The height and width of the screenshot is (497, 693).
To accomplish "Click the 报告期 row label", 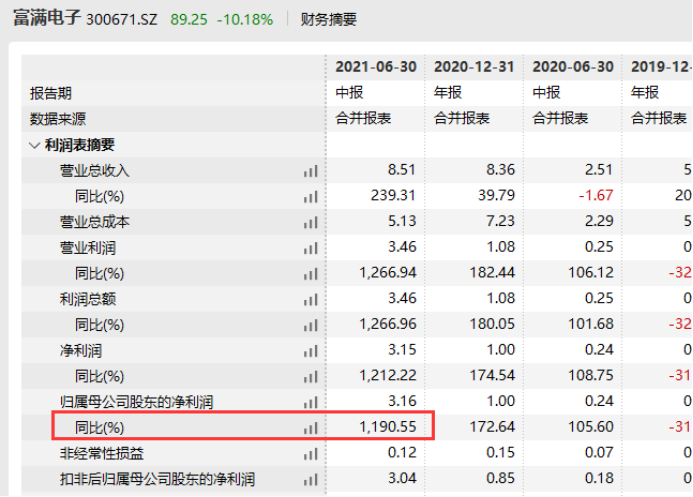I will [51, 93].
